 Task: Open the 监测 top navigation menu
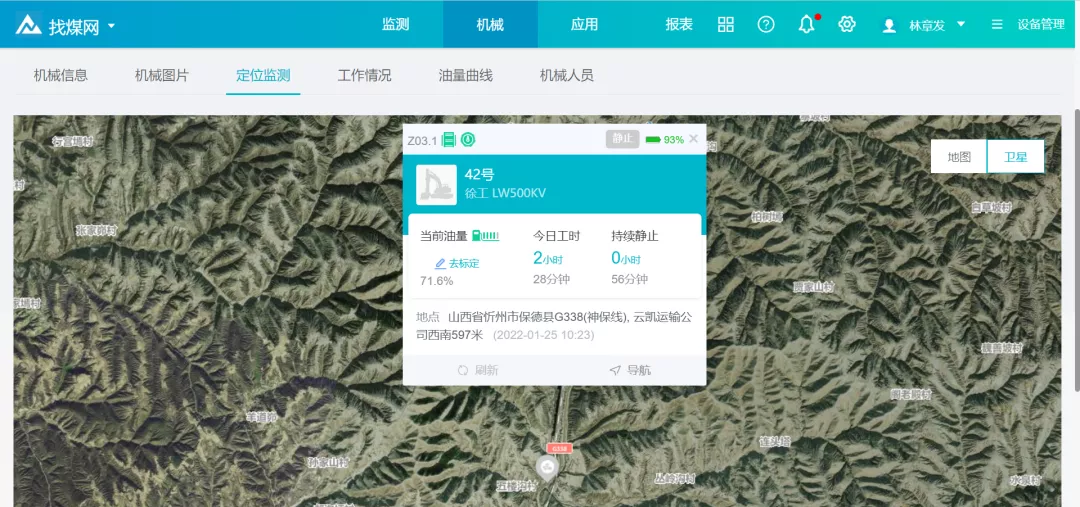tap(396, 24)
